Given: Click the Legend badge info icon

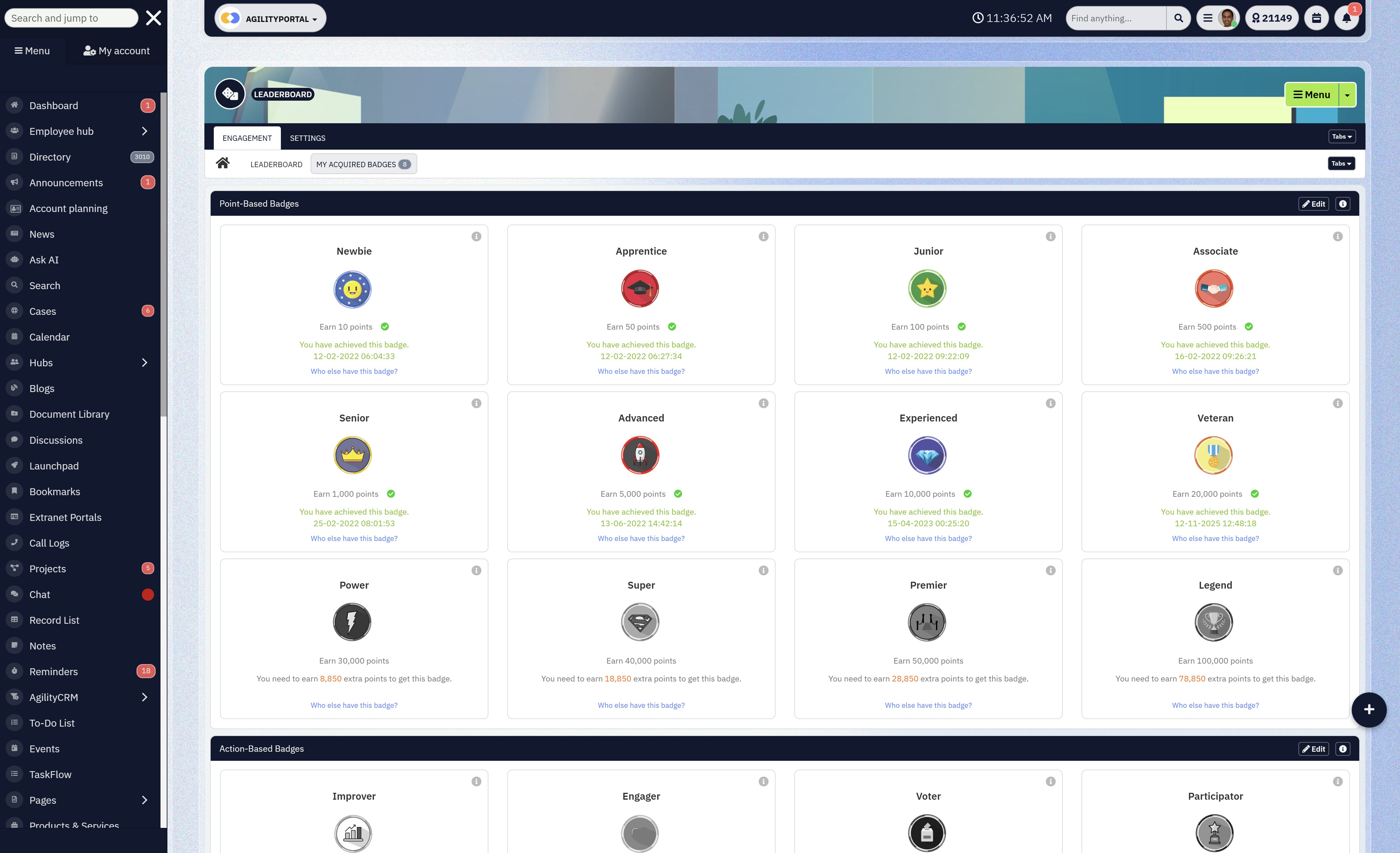Looking at the screenshot, I should (1338, 570).
